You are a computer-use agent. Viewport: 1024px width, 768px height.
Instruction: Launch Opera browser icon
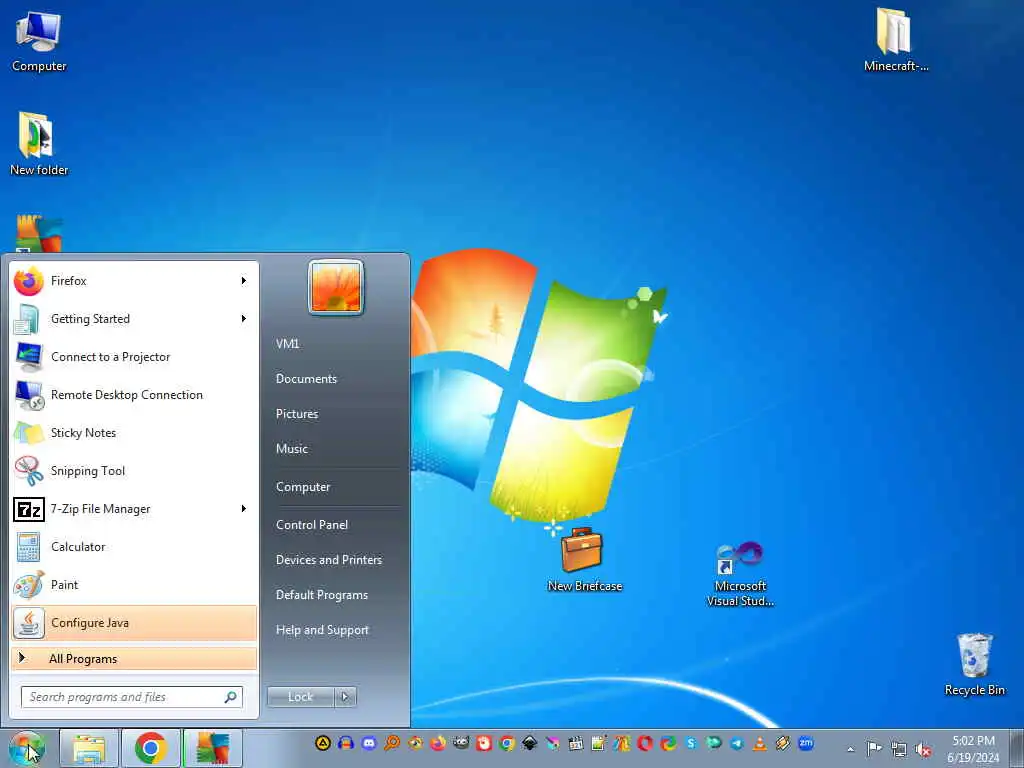(x=645, y=743)
